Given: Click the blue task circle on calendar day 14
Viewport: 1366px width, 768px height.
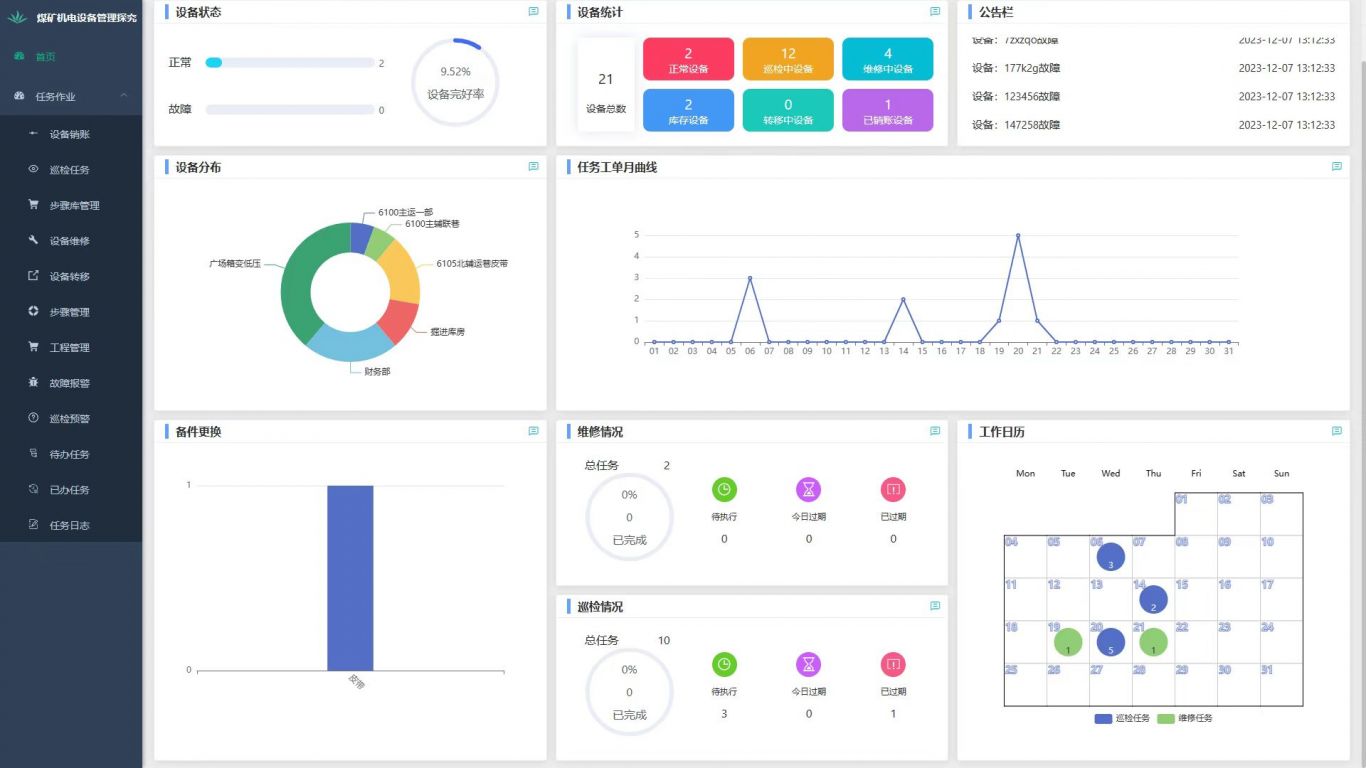Looking at the screenshot, I should (1153, 600).
